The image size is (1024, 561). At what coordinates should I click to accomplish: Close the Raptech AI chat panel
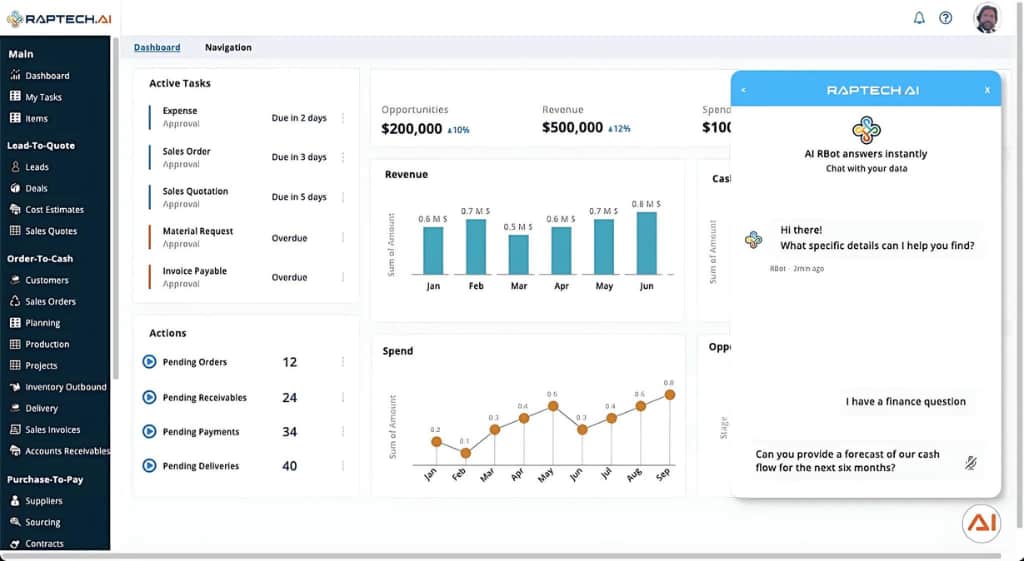987,90
